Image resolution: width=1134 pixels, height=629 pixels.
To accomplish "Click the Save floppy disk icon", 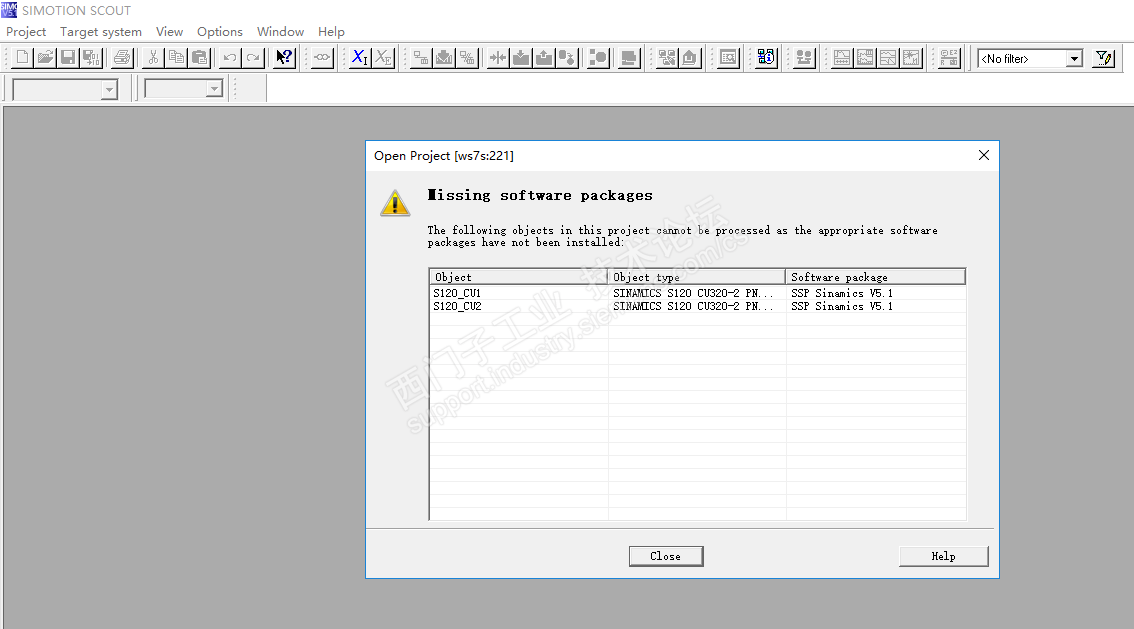I will click(68, 58).
